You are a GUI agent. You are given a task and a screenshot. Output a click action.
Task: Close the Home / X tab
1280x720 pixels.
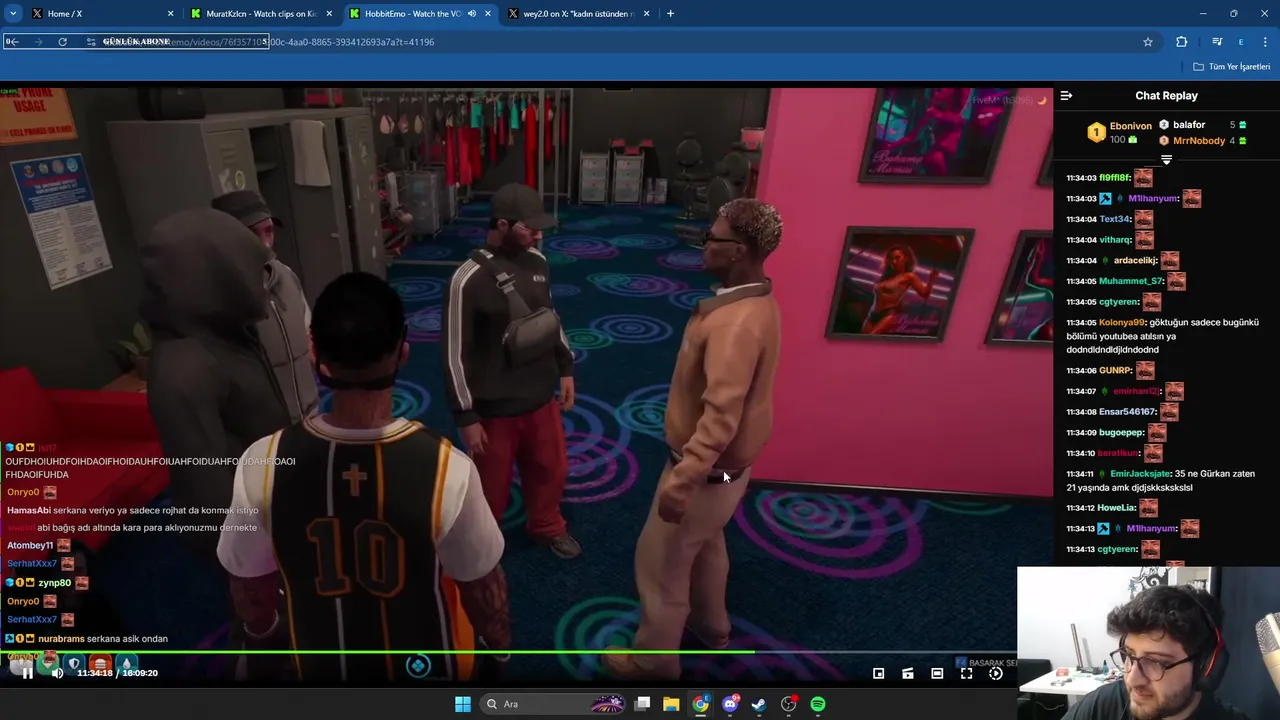[x=170, y=14]
